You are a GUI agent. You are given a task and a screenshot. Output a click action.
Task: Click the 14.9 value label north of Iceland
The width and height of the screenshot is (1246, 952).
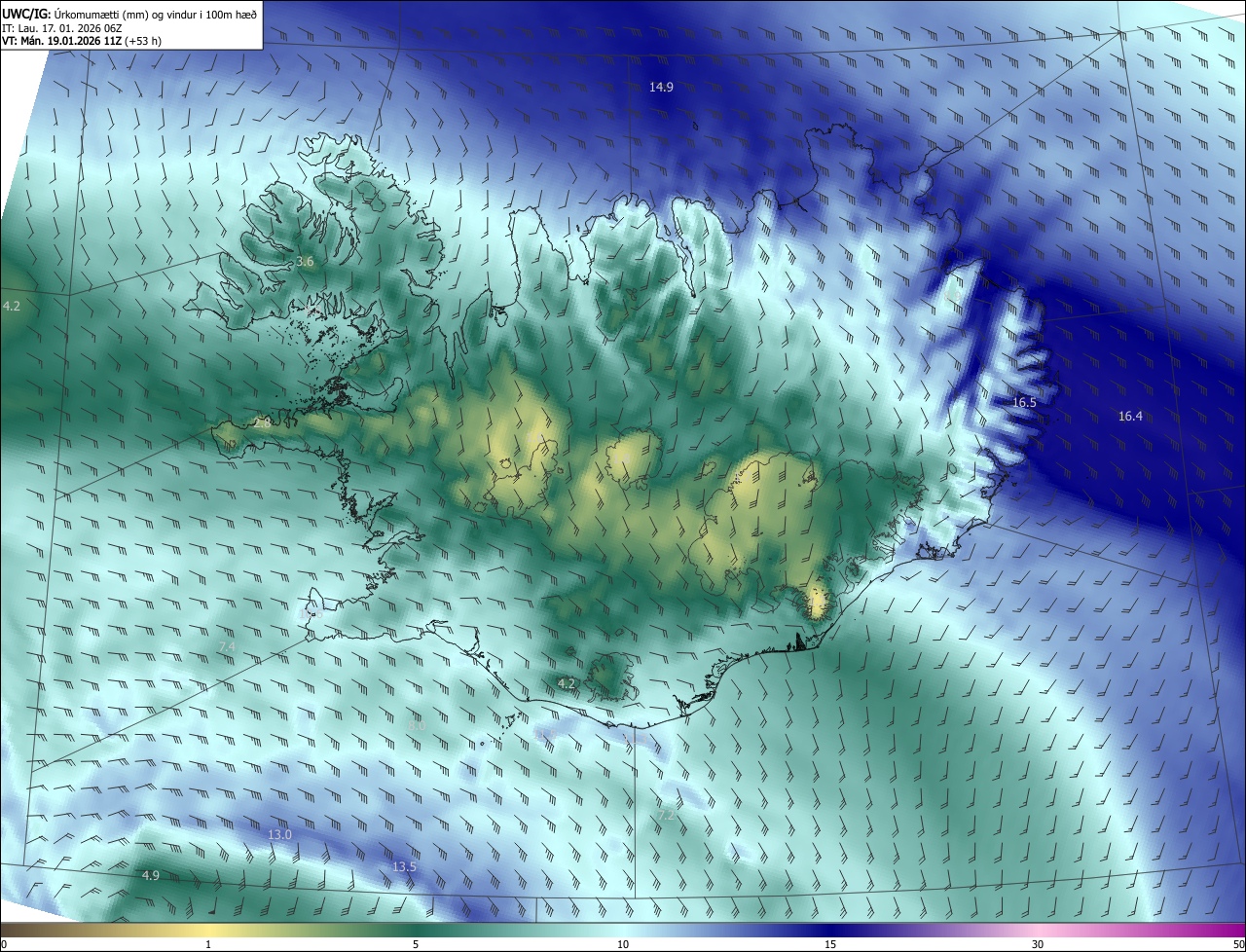pyautogui.click(x=661, y=88)
